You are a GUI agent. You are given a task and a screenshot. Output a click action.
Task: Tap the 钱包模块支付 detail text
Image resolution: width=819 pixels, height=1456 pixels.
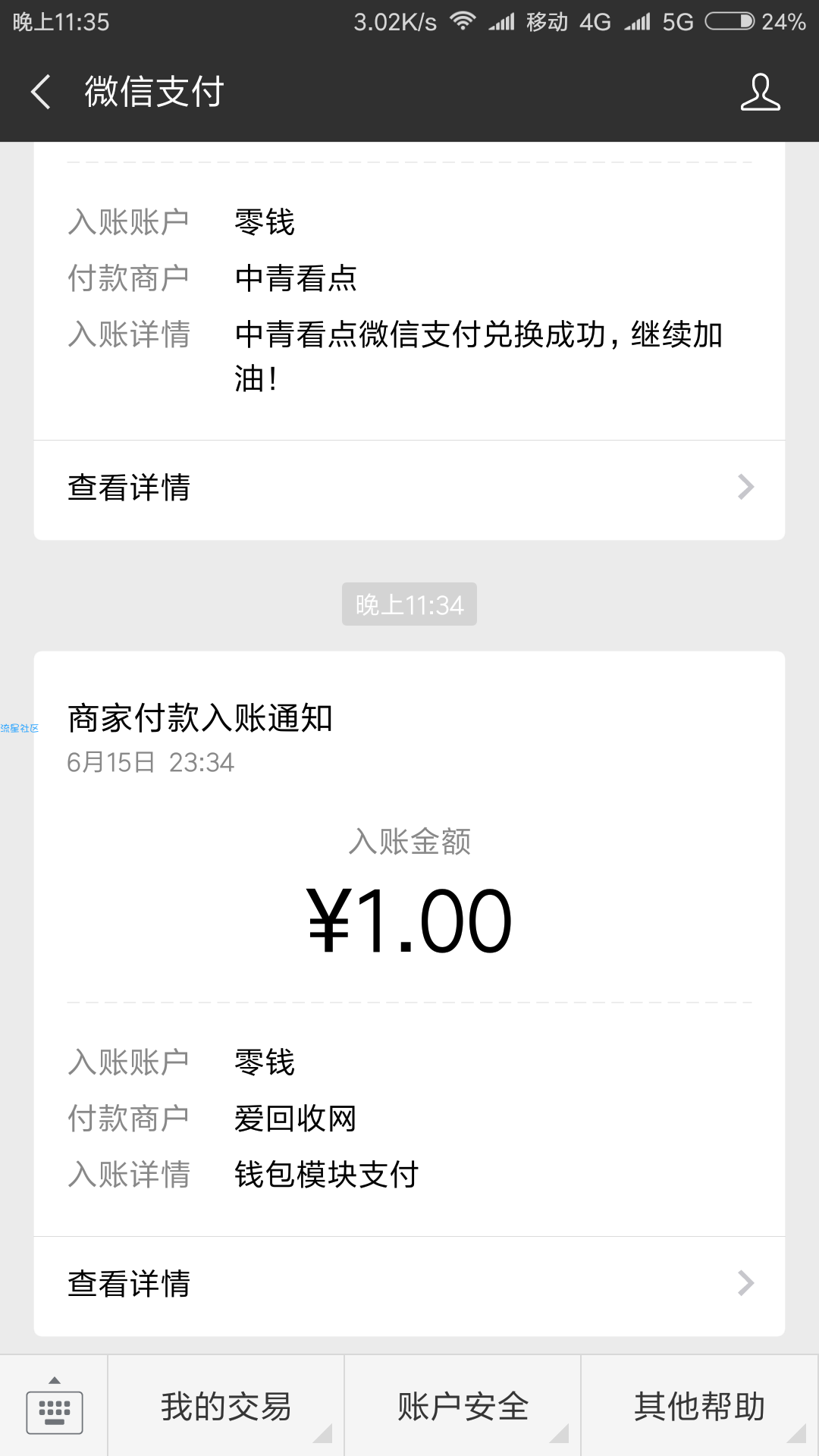[x=327, y=1175]
